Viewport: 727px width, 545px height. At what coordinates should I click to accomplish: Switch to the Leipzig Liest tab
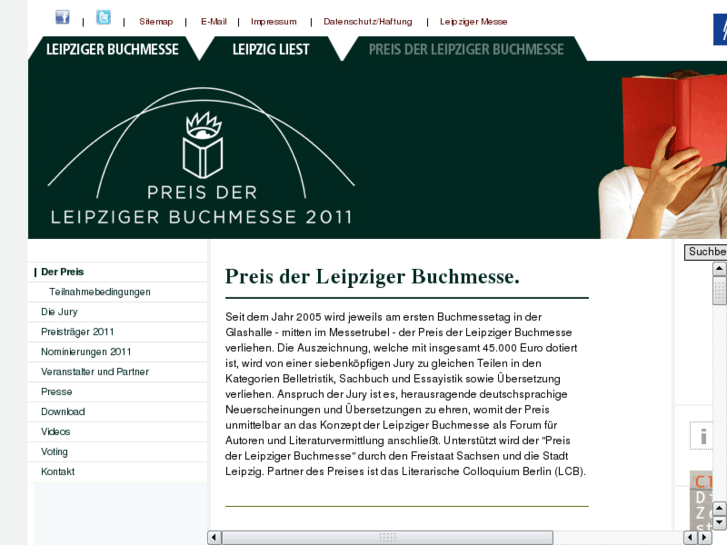(271, 49)
